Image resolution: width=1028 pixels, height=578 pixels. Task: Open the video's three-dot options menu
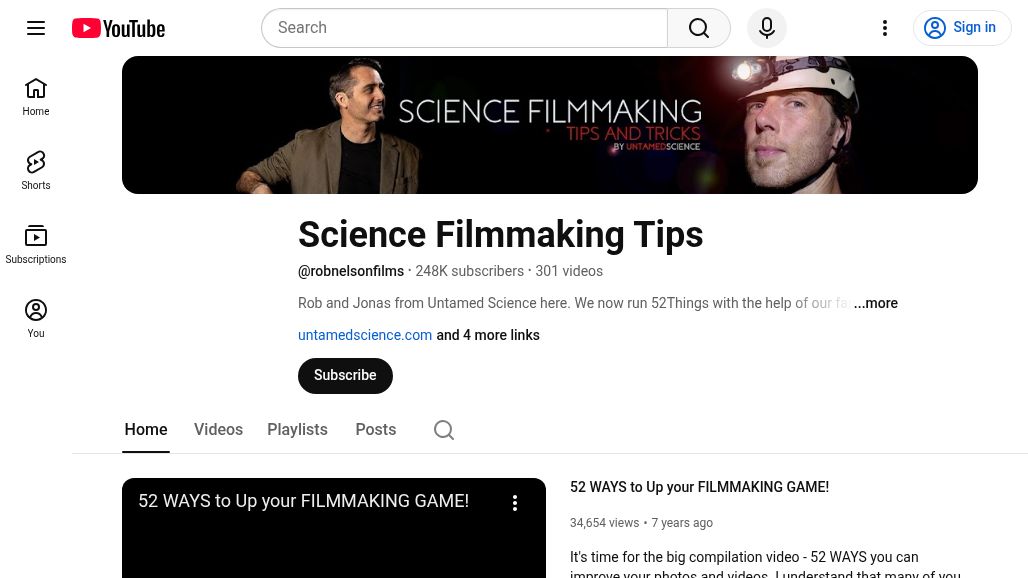(x=515, y=502)
